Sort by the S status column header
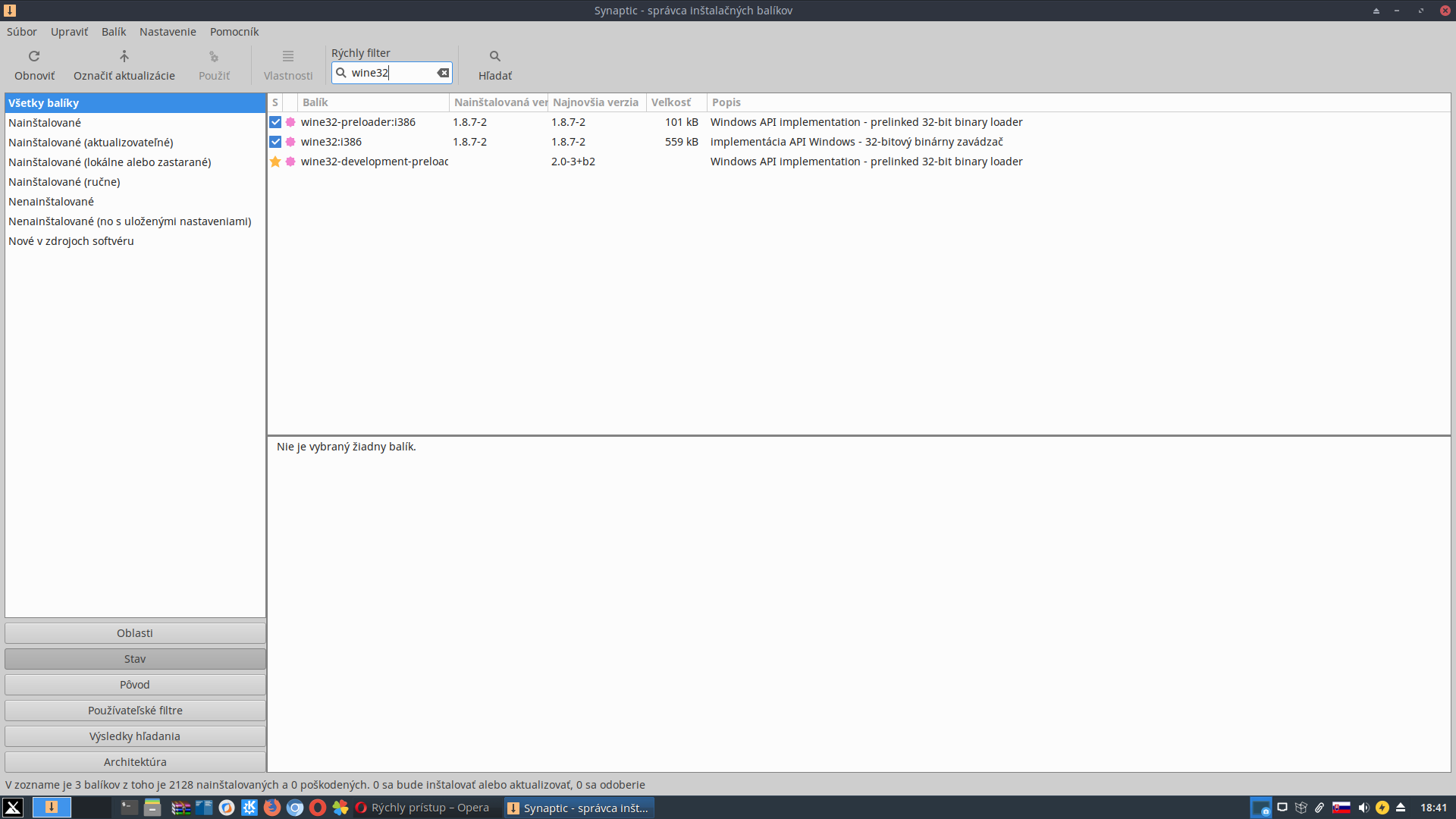The image size is (1456, 819). pyautogui.click(x=275, y=102)
